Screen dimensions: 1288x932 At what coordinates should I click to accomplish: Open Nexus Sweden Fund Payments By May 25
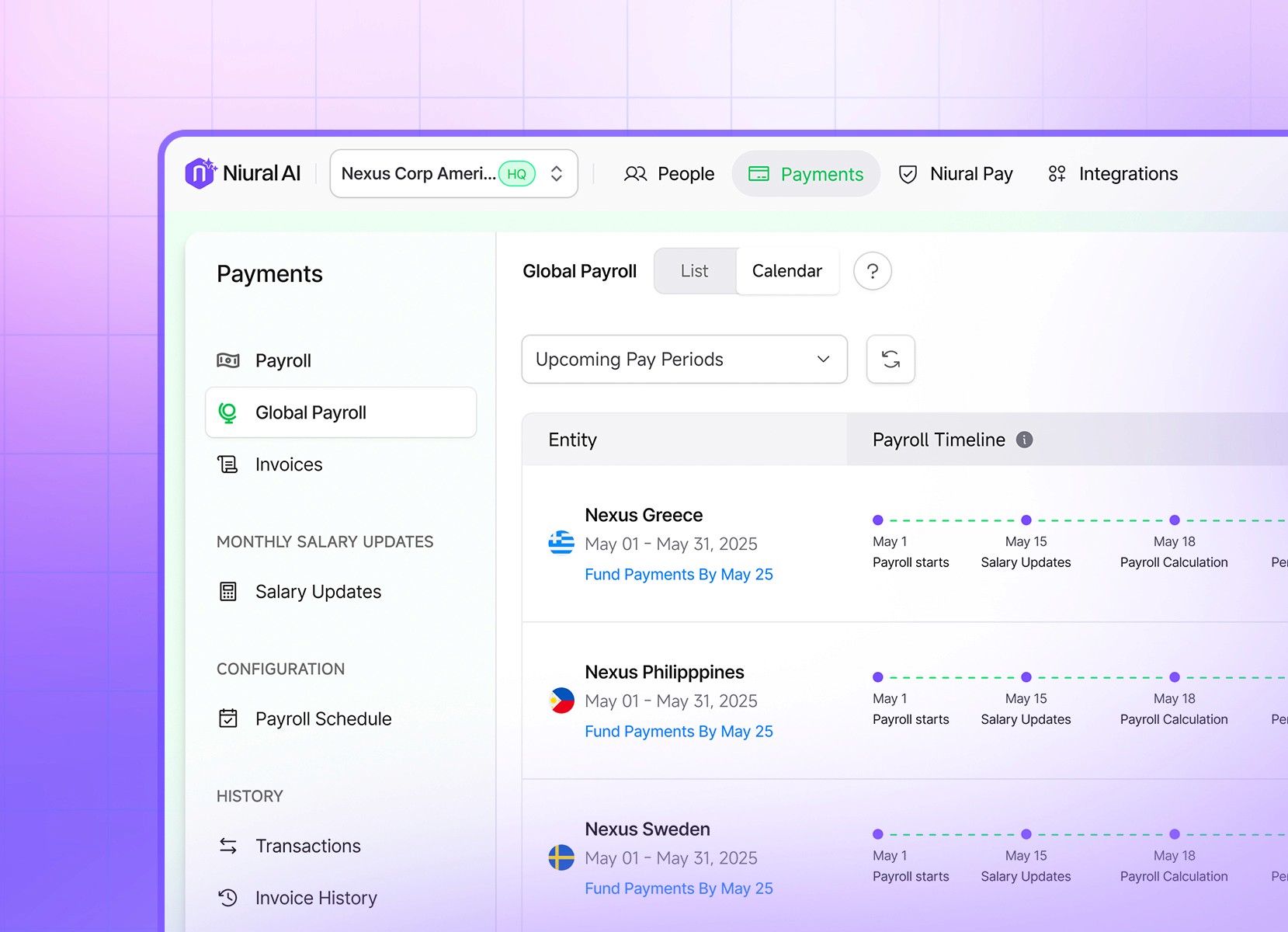679,889
